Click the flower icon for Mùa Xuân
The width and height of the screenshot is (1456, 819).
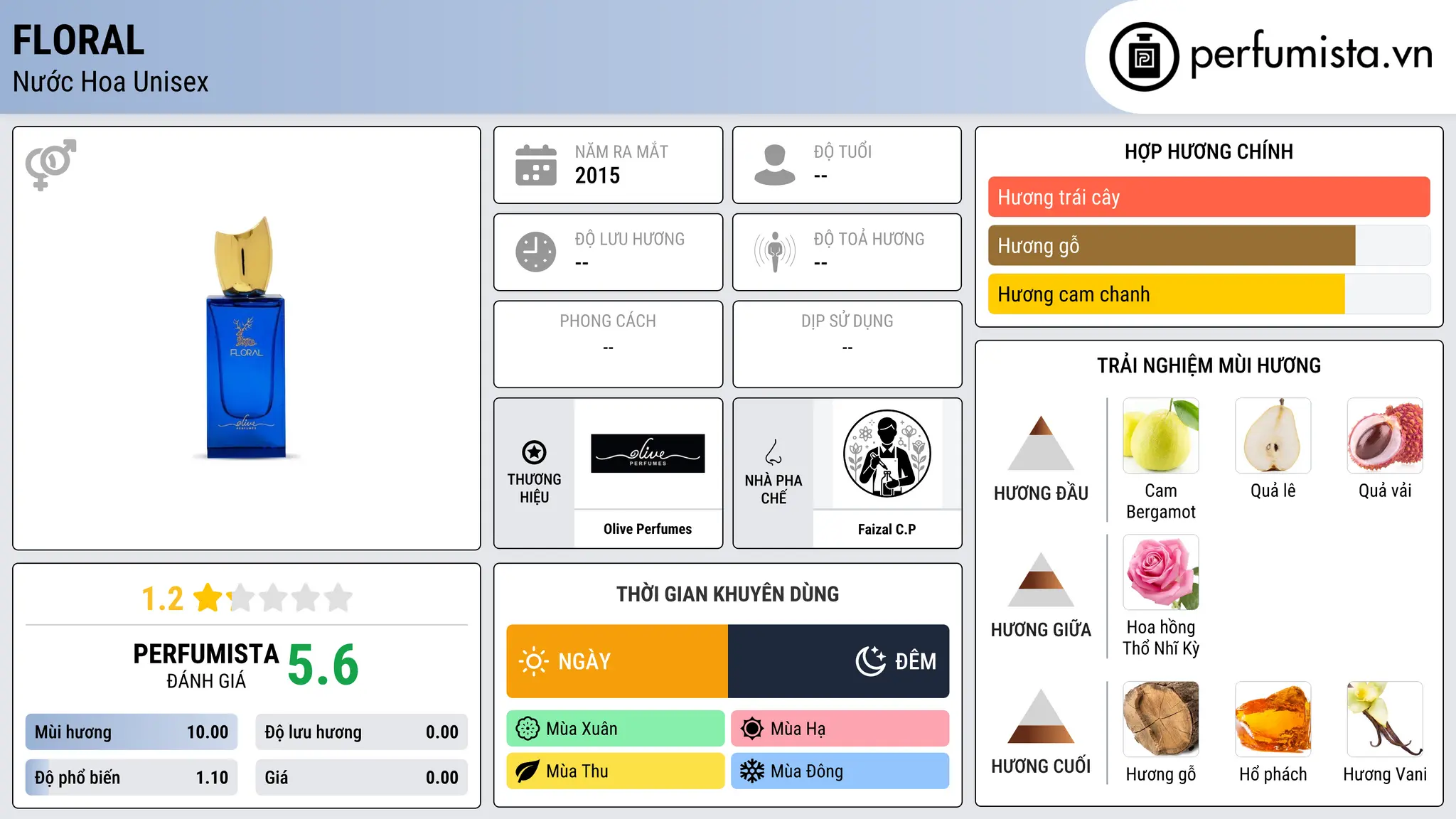point(528,729)
